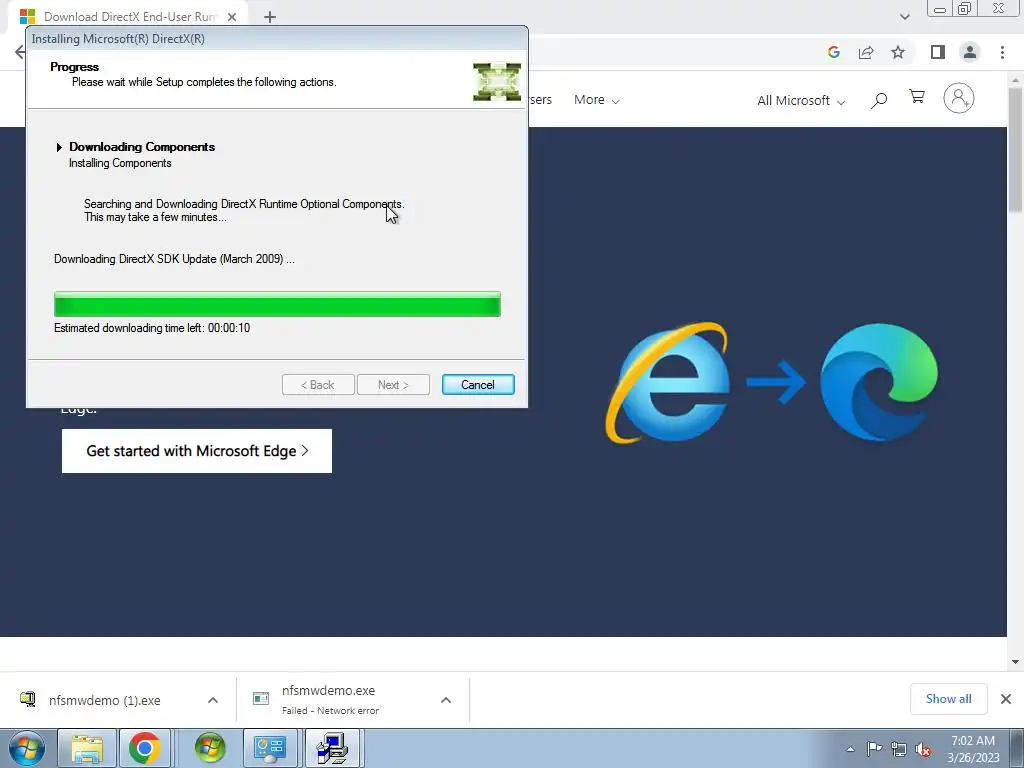Bookmark this page with the star icon
Viewport: 1024px width, 768px height.
898,52
